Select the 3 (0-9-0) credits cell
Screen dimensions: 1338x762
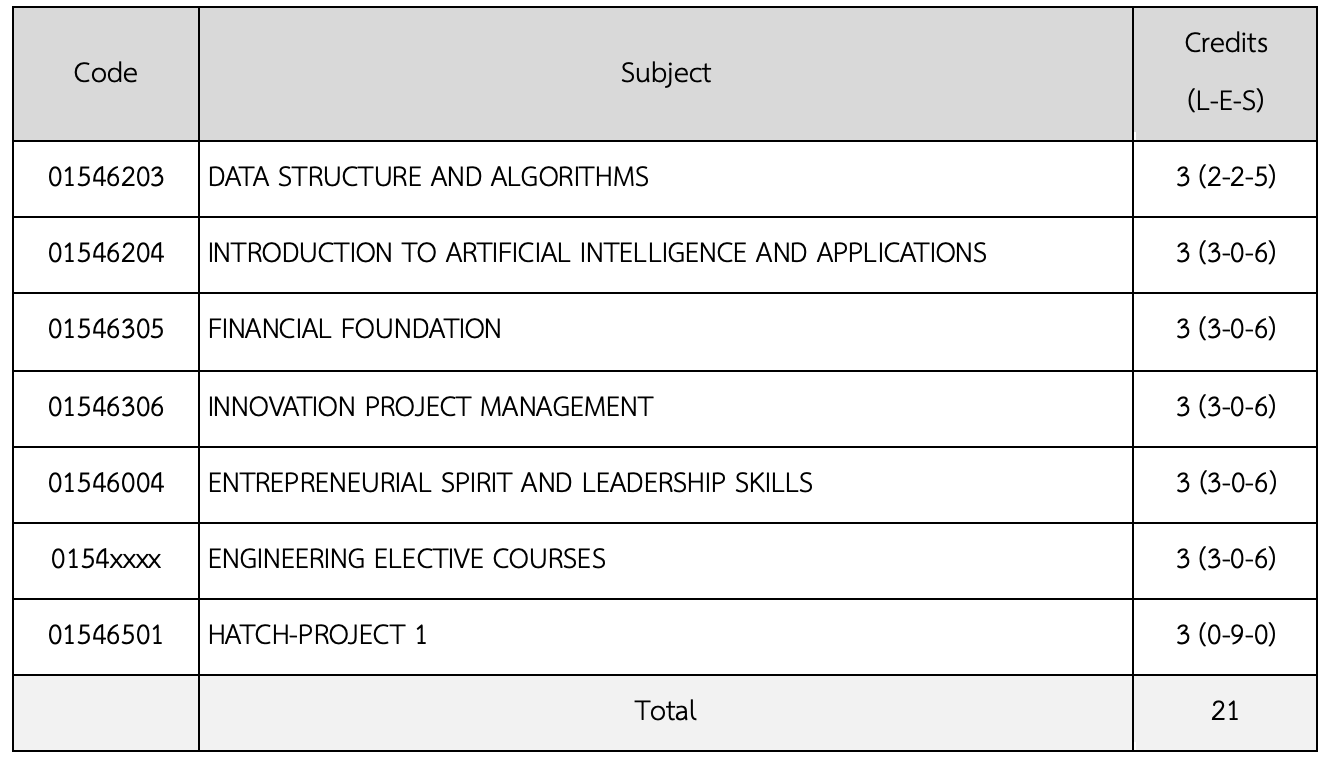[x=1225, y=635]
